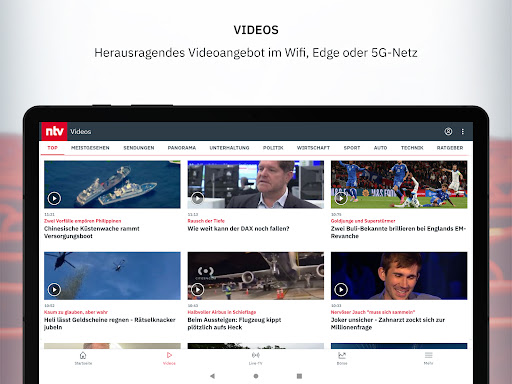
Task: Select the Videos icon in the bottom bar
Action: click(x=169, y=358)
